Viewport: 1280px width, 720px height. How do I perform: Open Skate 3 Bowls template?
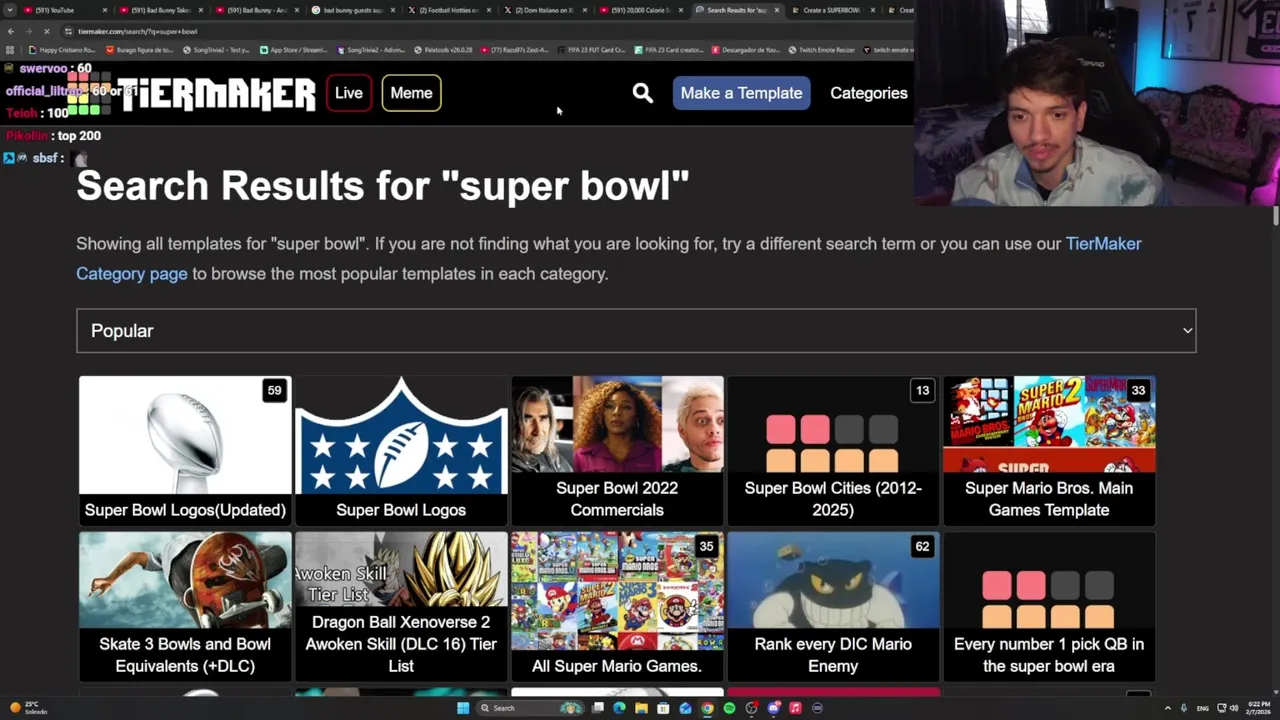(x=185, y=607)
